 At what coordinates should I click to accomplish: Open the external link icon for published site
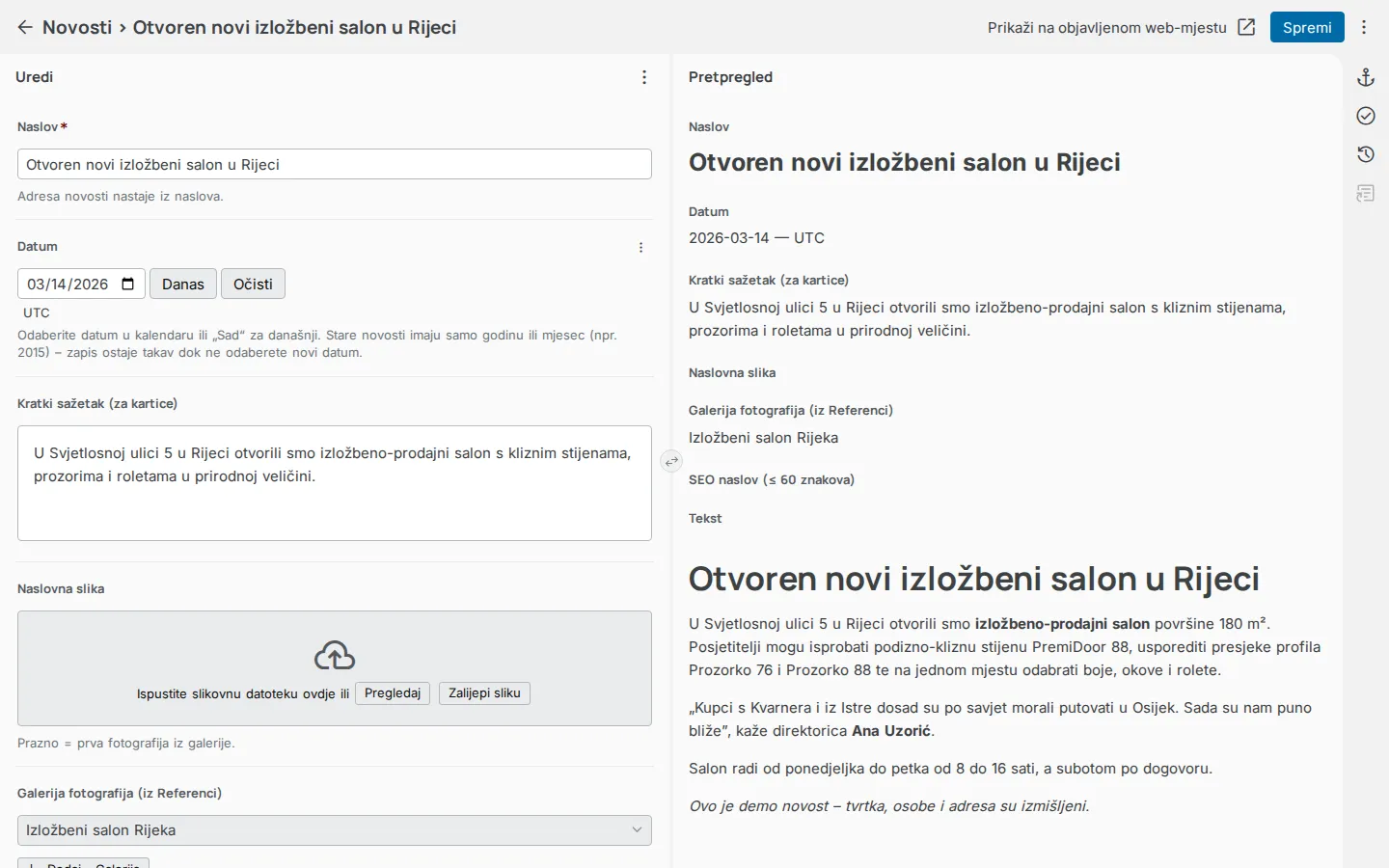click(1246, 27)
